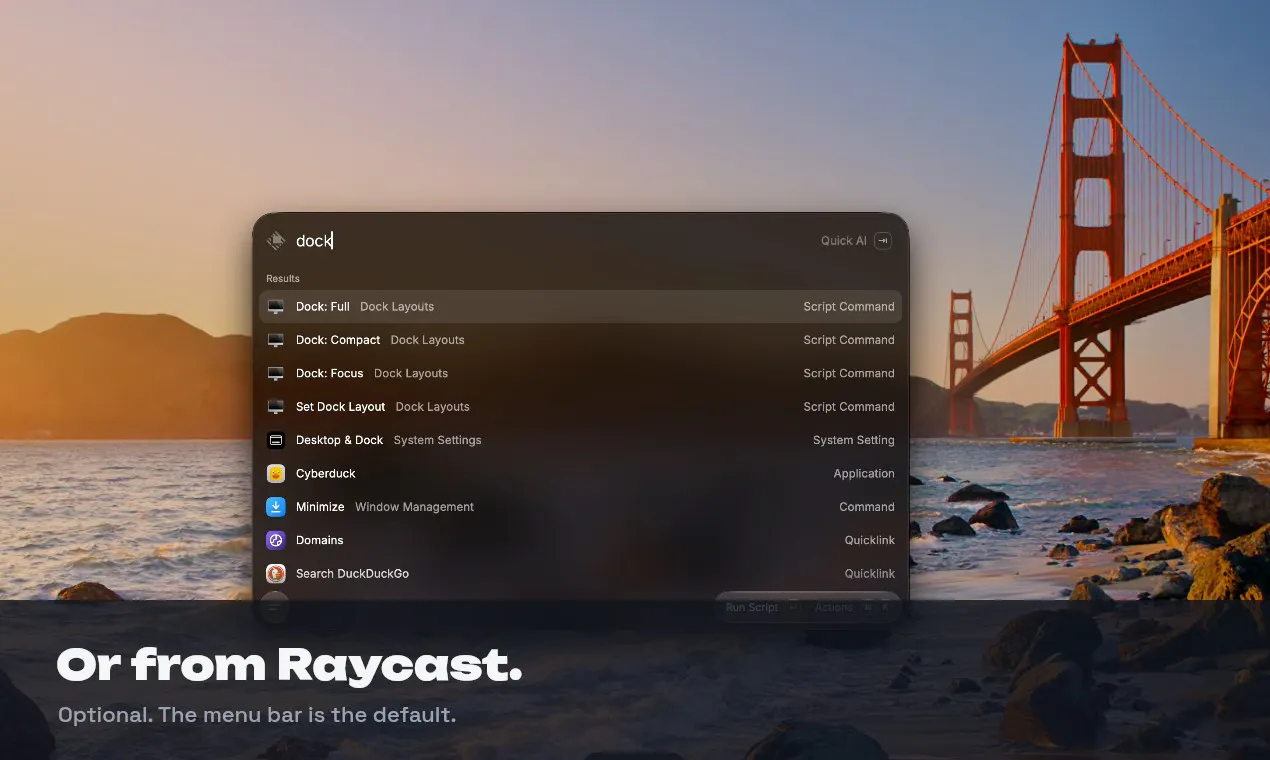1270x760 pixels.
Task: Click the Desktop & Dock settings icon
Action: 276,440
